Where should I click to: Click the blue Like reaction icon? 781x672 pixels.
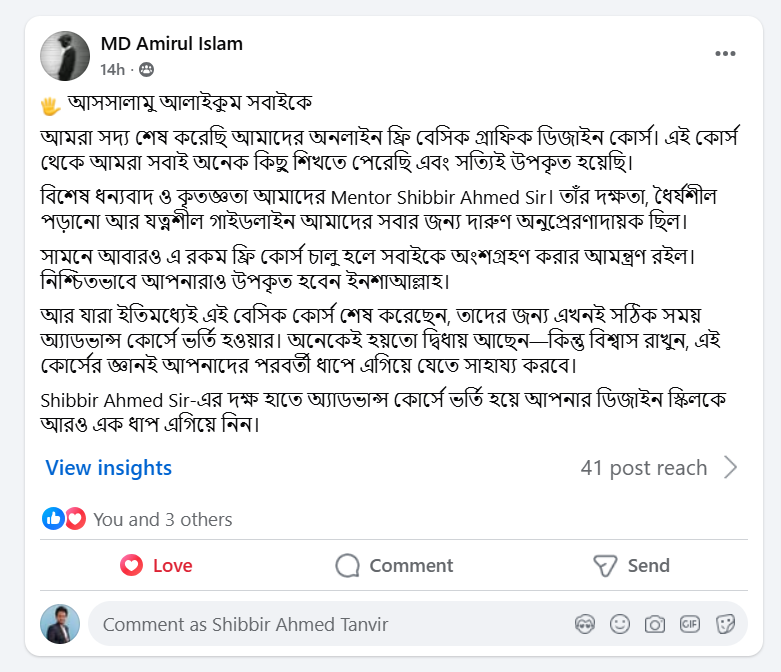tap(53, 519)
